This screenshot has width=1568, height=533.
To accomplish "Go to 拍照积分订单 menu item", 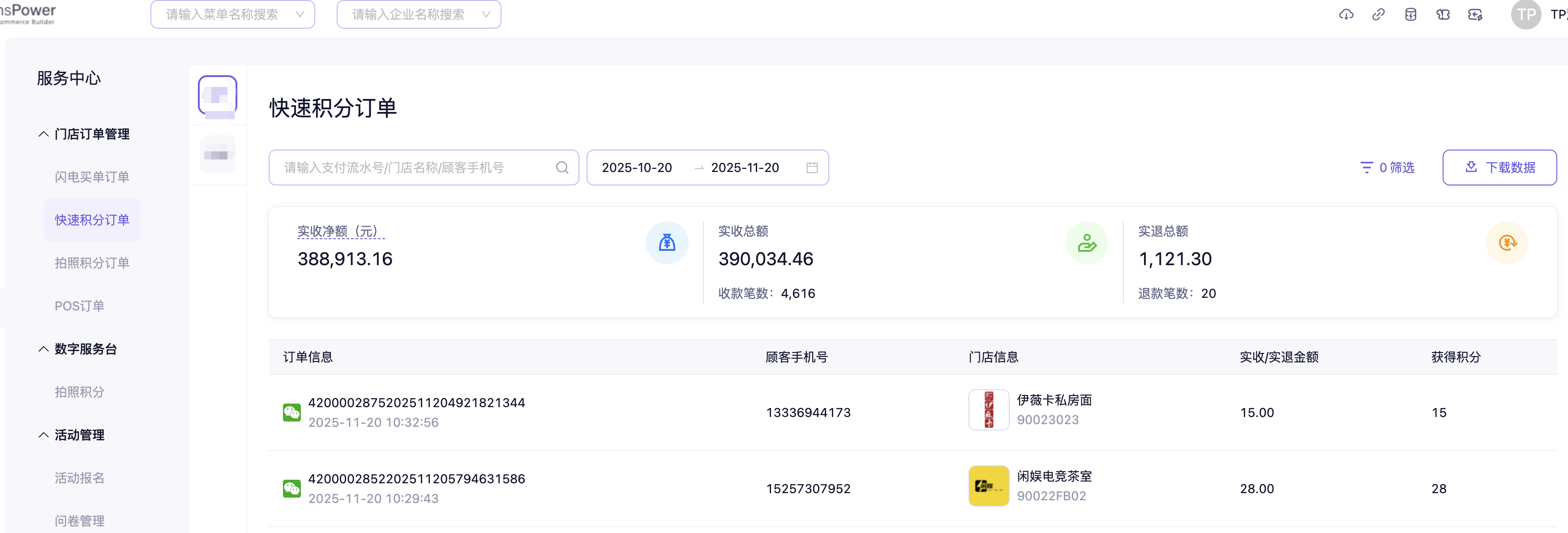I will [x=92, y=263].
